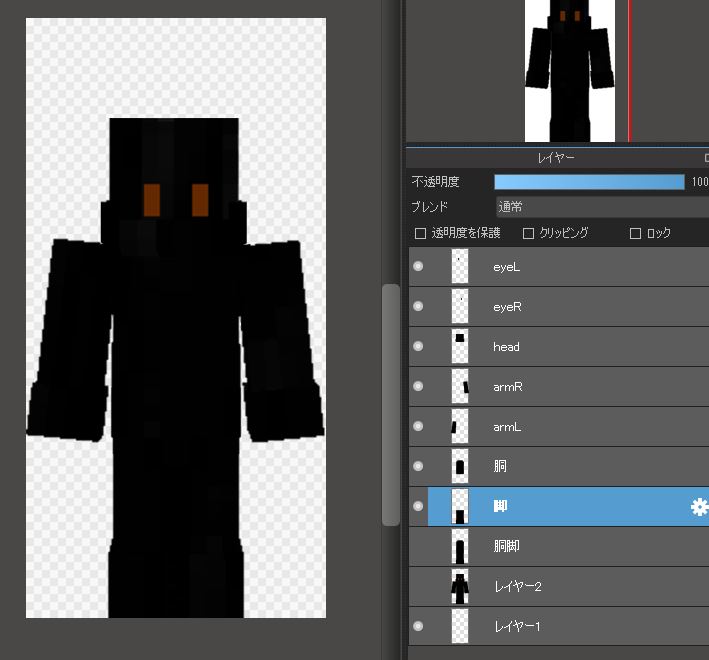Open ブレンド mode dropdown showing 通常

(600, 207)
